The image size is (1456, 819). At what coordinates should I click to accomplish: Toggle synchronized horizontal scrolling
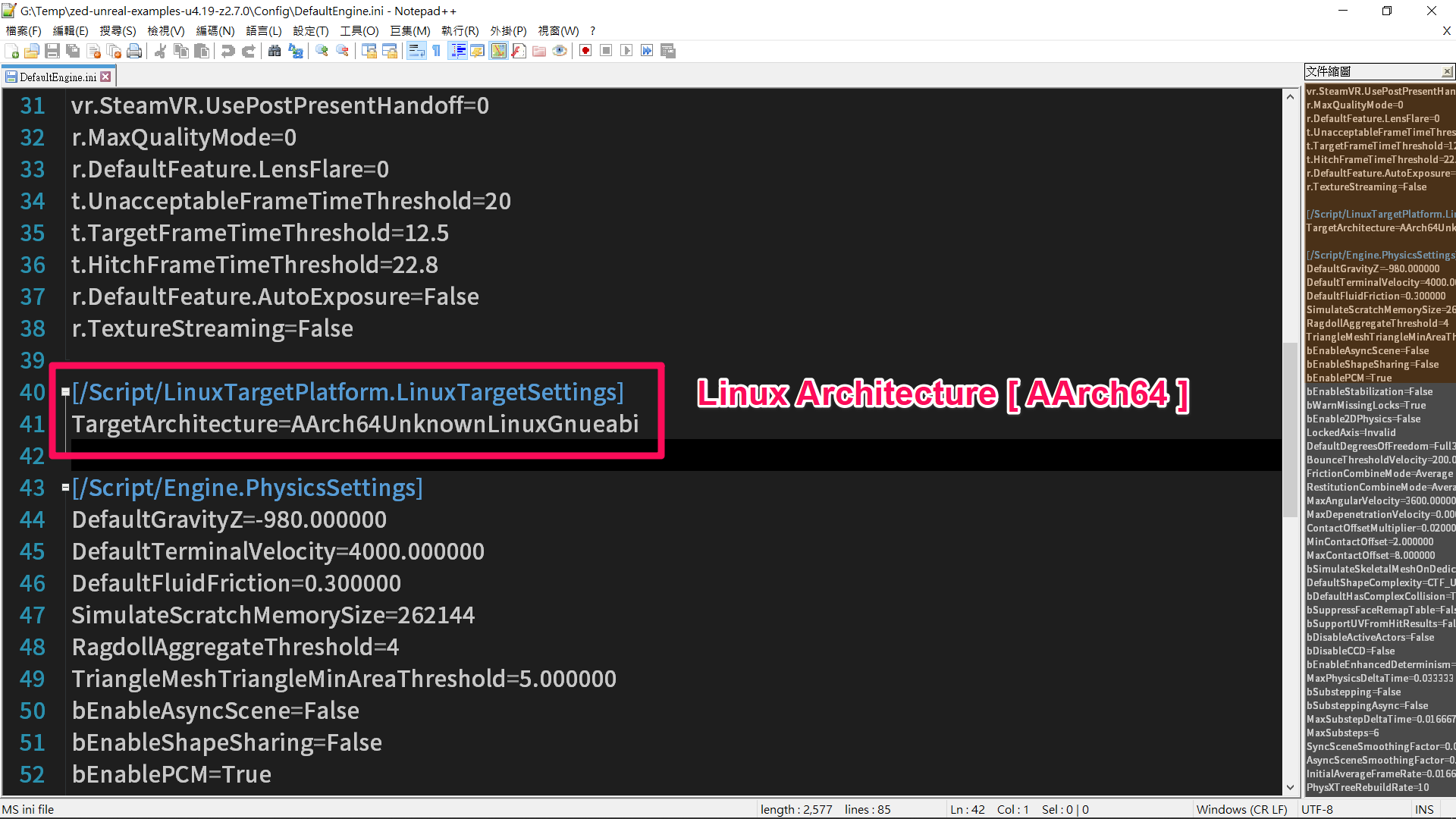tap(390, 51)
